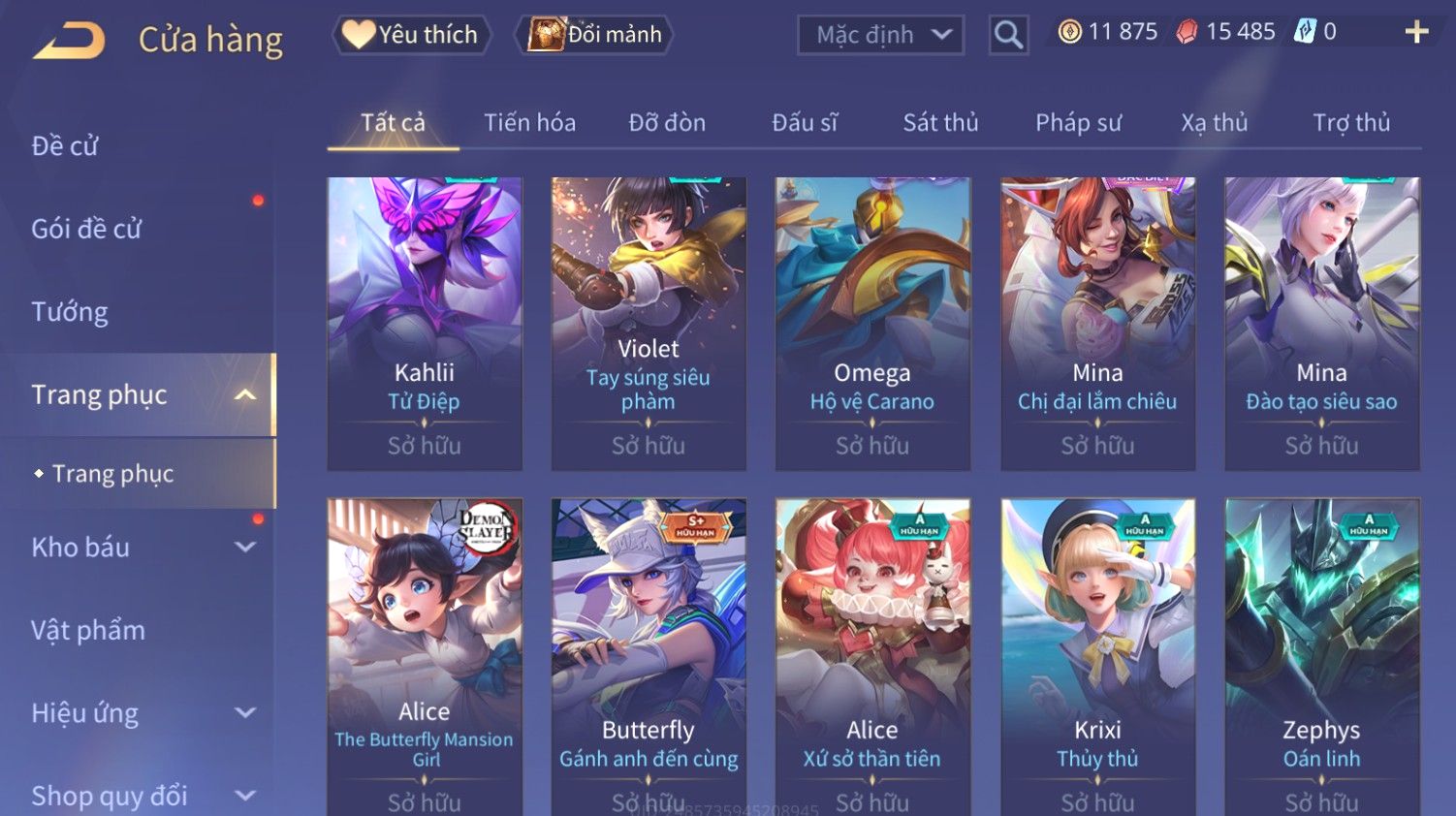Screen dimensions: 1456x816
Task: Click the blue voucher ticket icon
Action: 1305,32
